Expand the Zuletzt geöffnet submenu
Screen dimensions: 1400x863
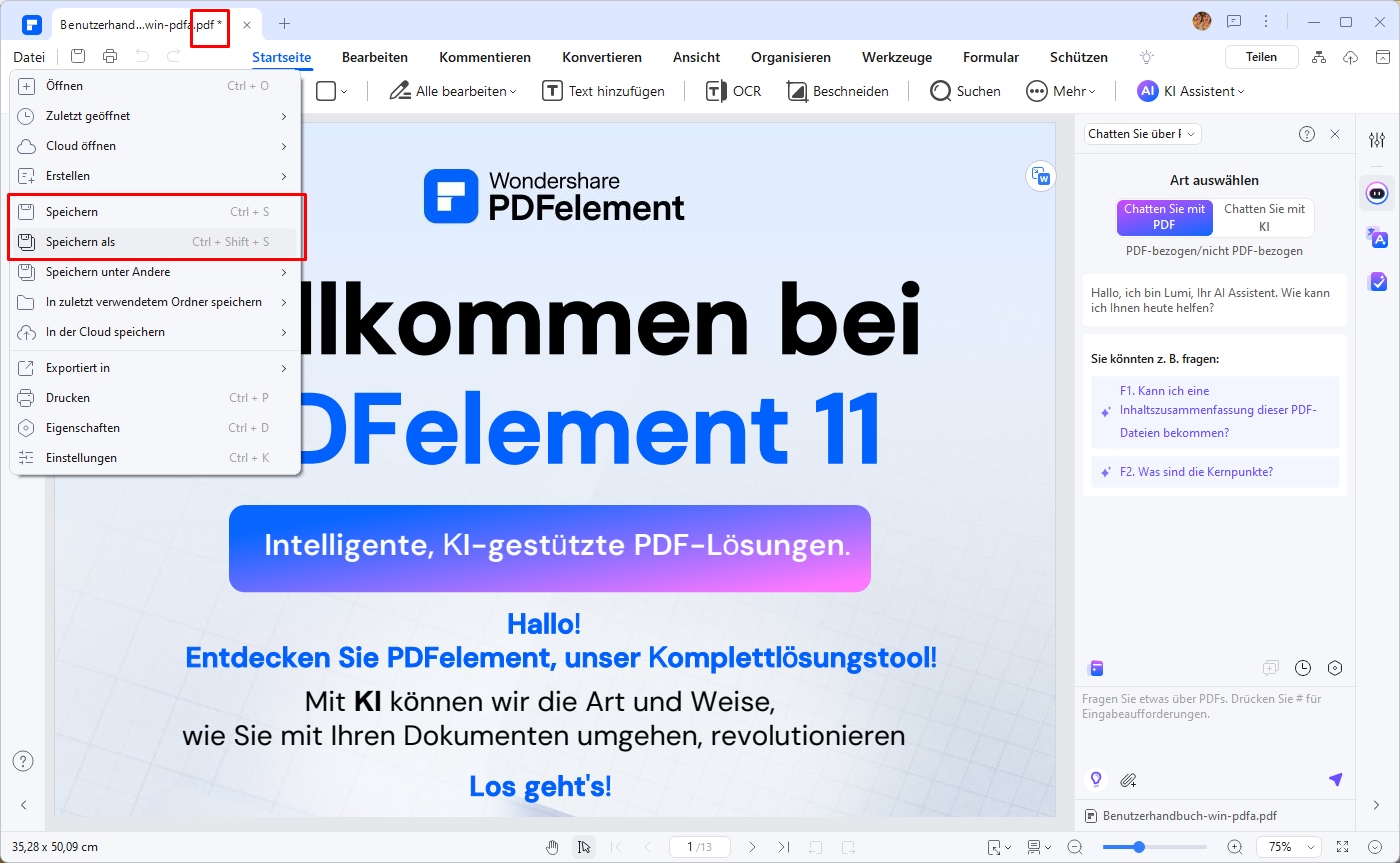156,116
